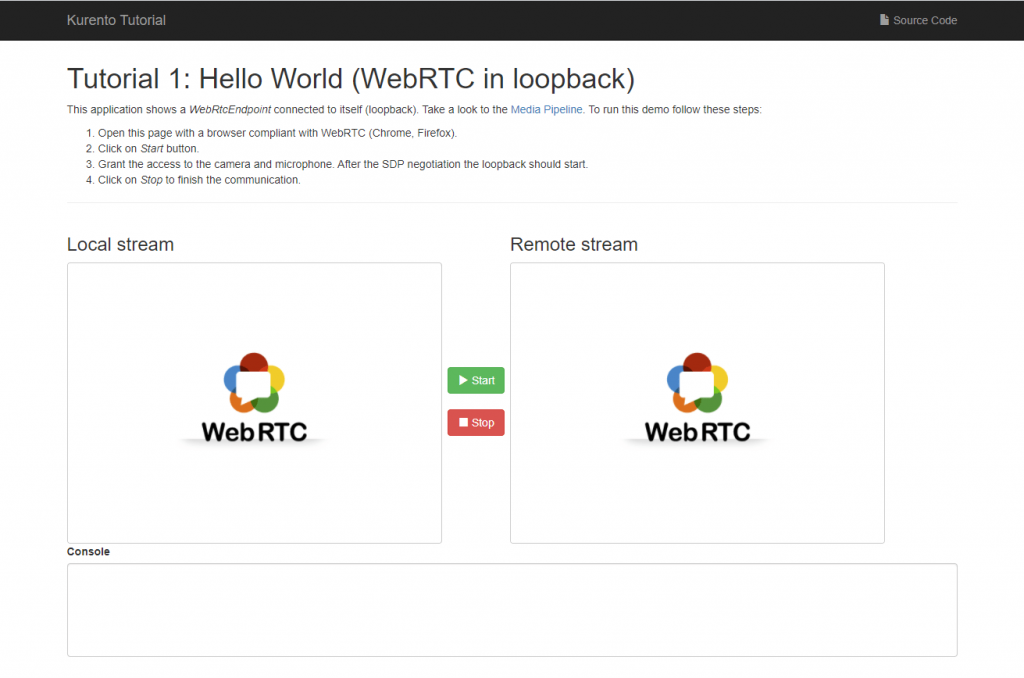The height and width of the screenshot is (678, 1024).
Task: Click the play icon inside the Start button
Action: (x=463, y=380)
